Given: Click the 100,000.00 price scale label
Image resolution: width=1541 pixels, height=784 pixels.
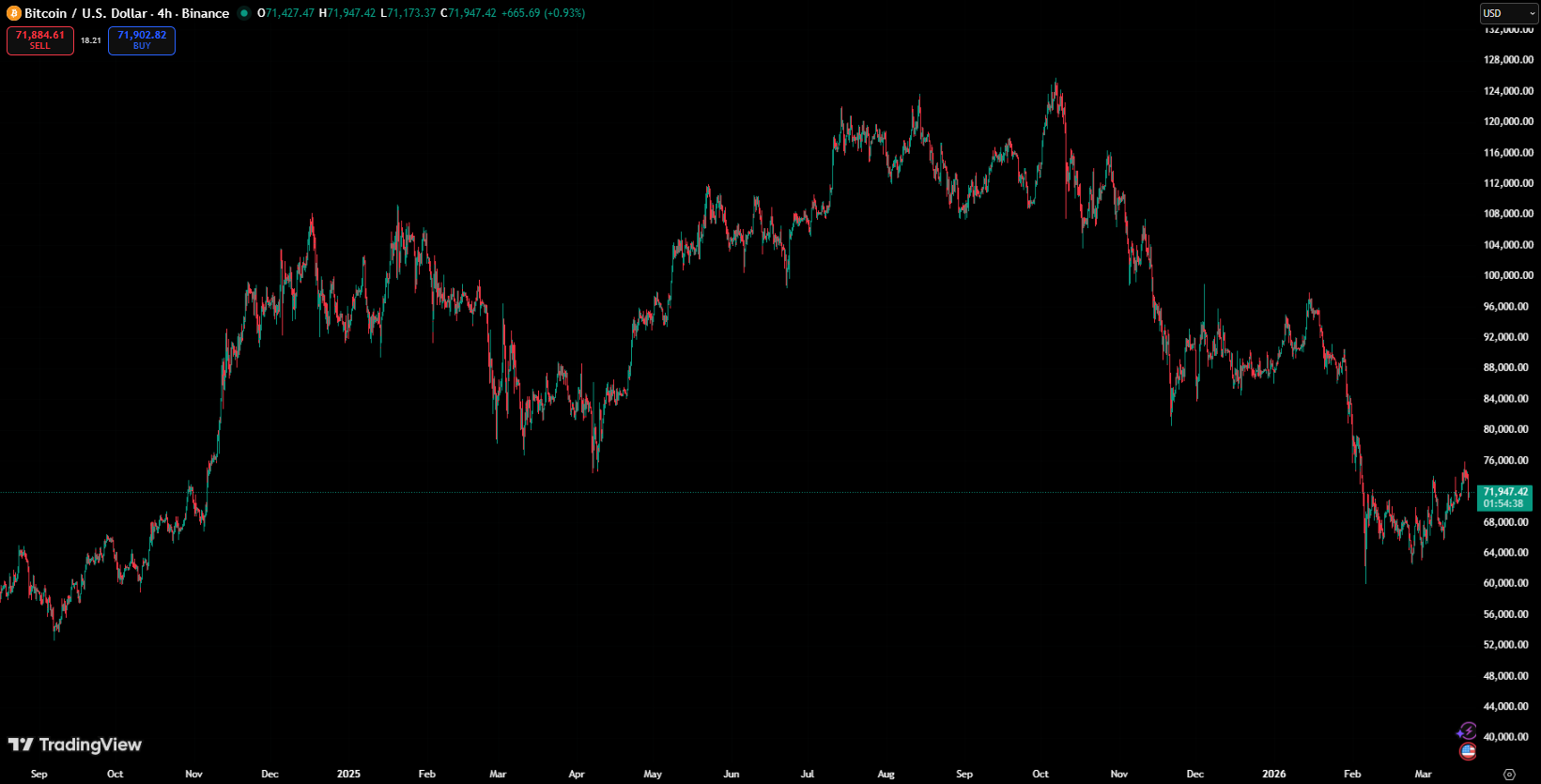Looking at the screenshot, I should pyautogui.click(x=1508, y=275).
